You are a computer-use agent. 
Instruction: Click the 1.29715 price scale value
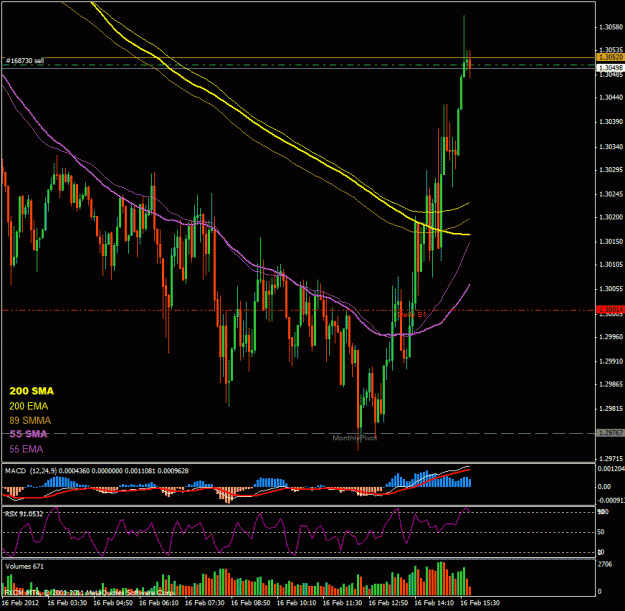point(611,458)
